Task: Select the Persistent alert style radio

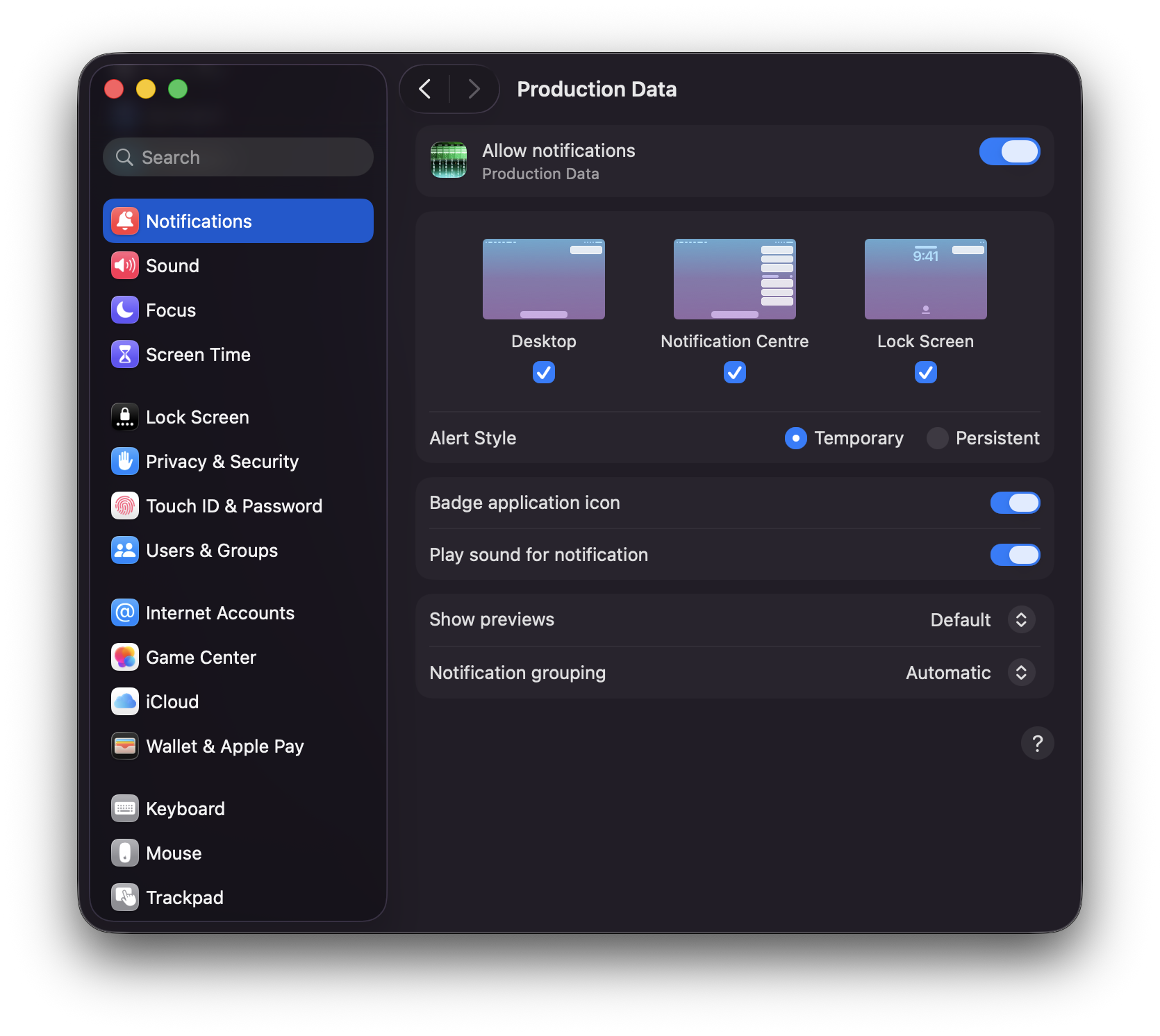Action: click(938, 438)
